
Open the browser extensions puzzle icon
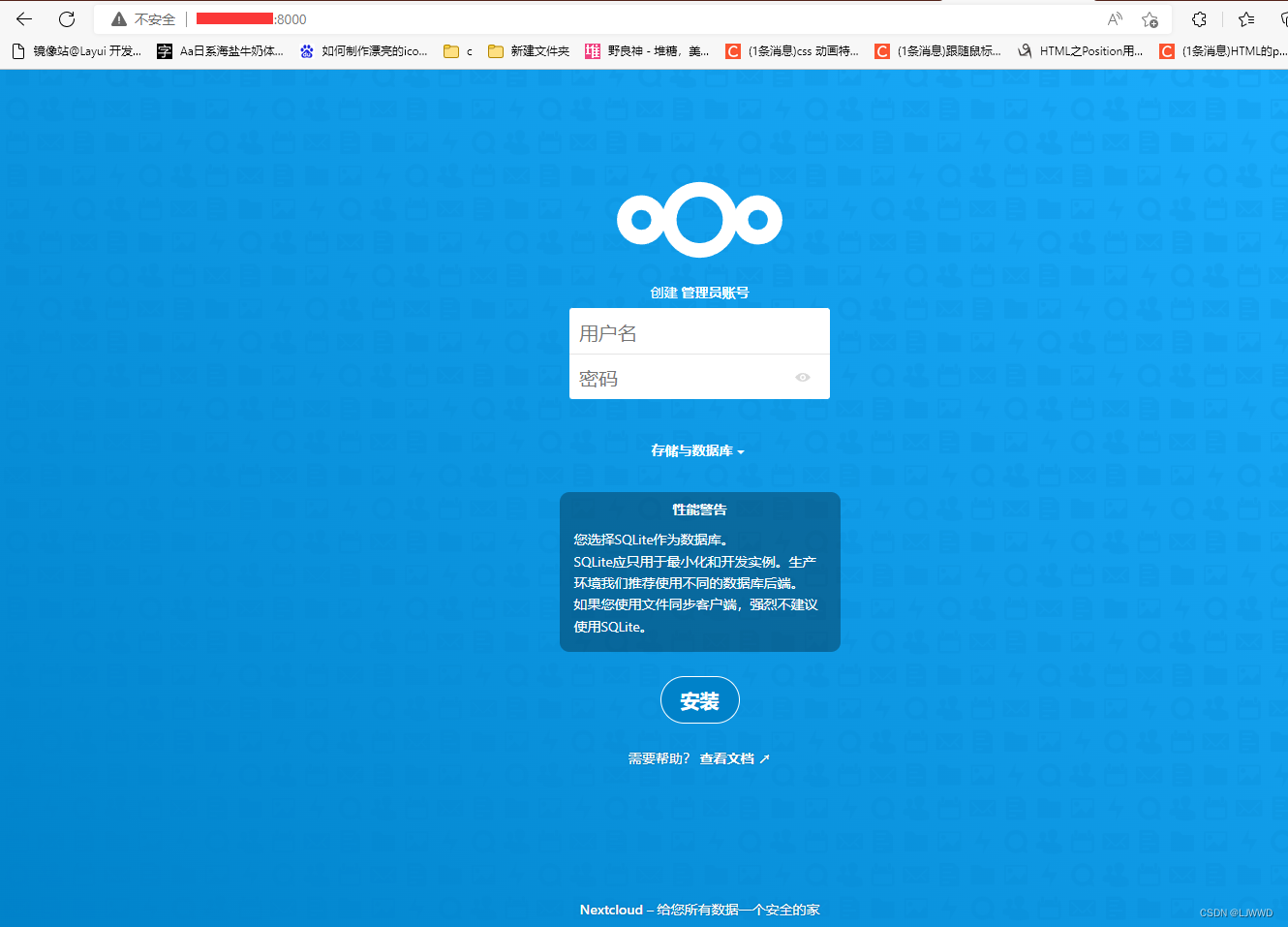(x=1199, y=19)
